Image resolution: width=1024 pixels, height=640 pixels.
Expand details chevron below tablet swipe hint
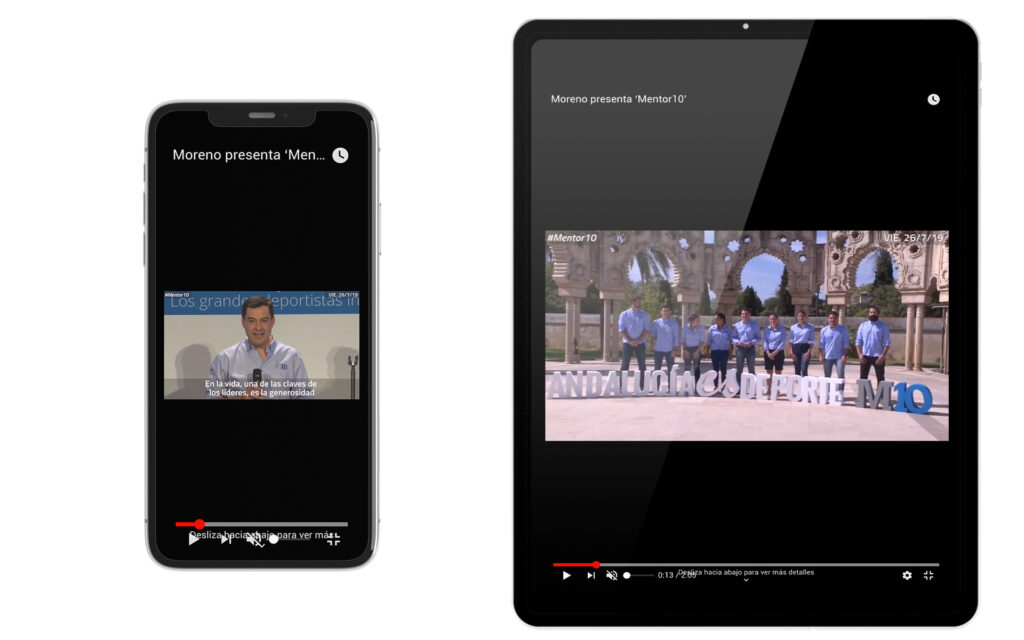(x=746, y=581)
